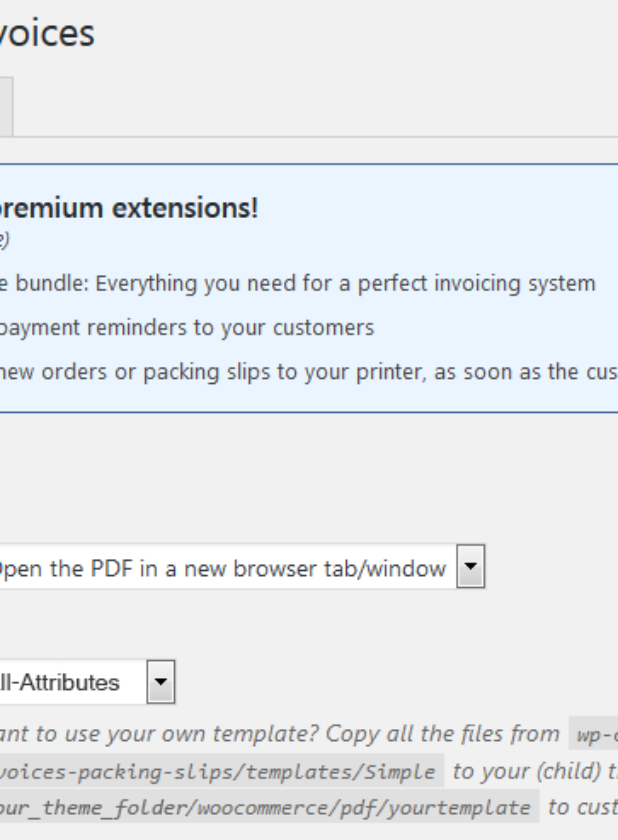The width and height of the screenshot is (618, 840).
Task: Click the 'voices' page title
Action: [x=47, y=33]
